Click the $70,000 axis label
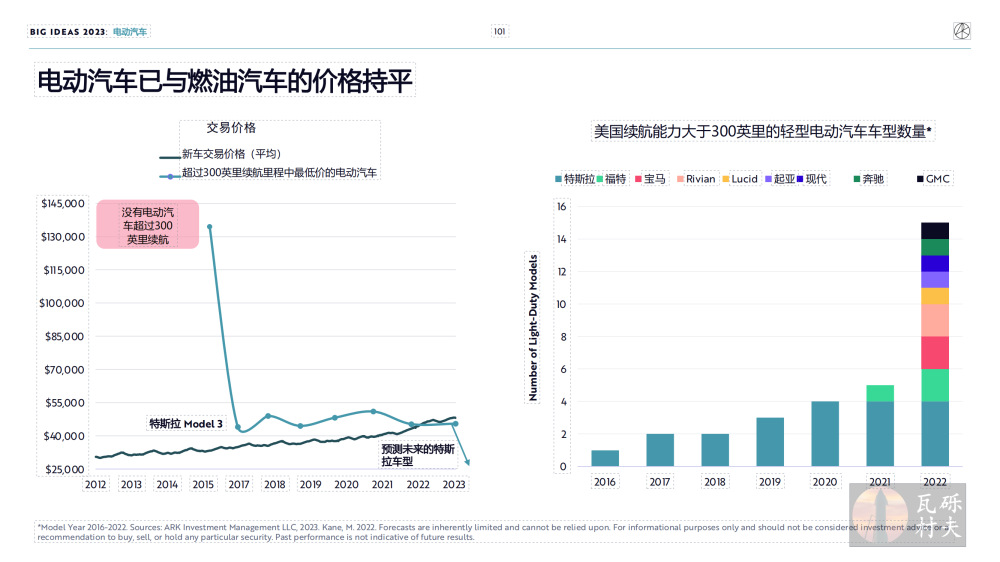1000x562 pixels. (x=64, y=369)
